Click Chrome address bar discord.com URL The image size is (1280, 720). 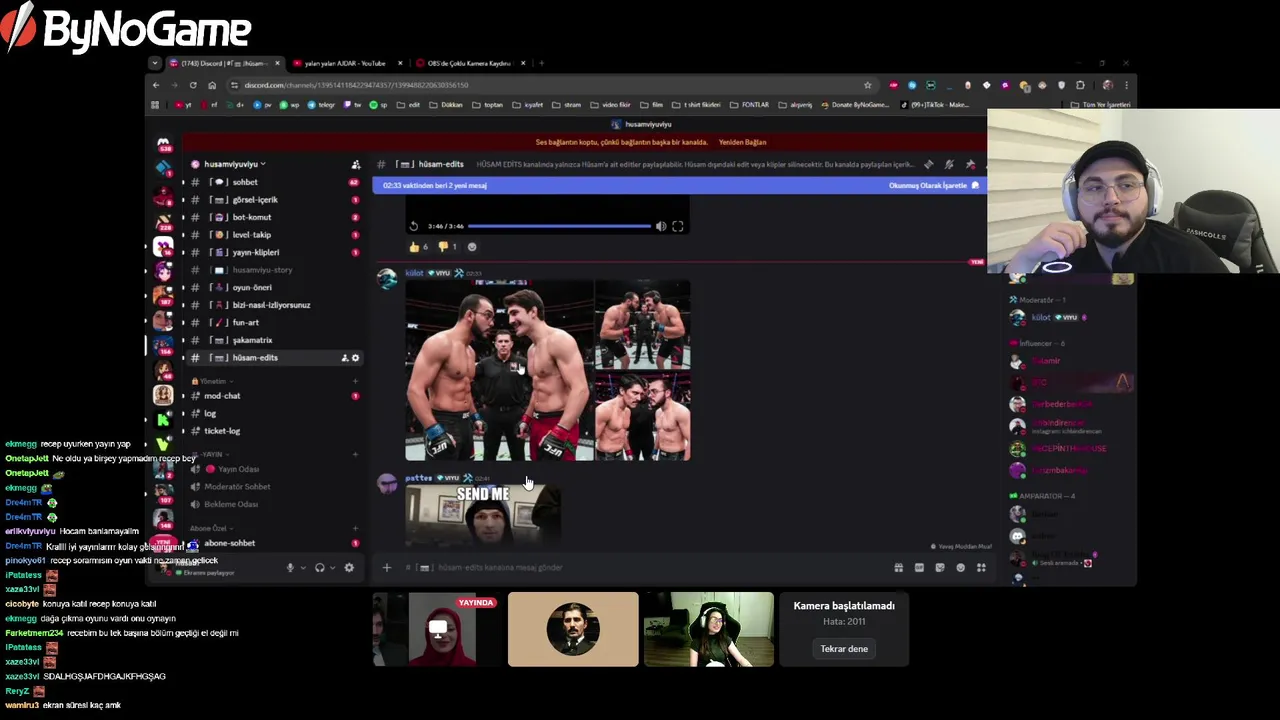(x=356, y=85)
